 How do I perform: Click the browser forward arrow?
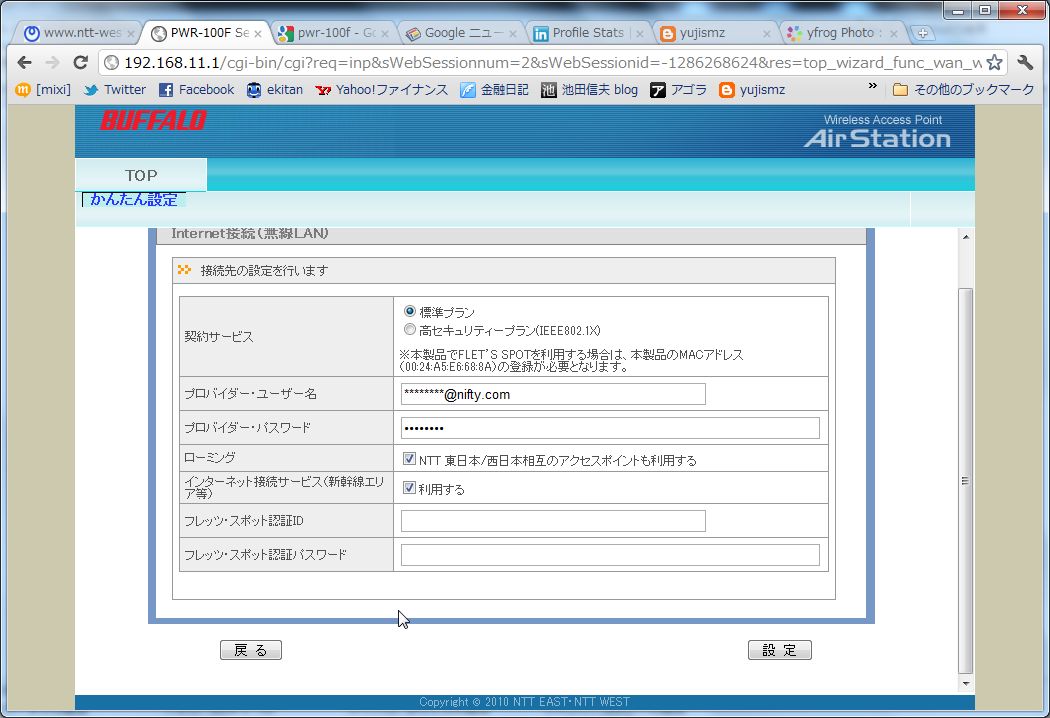(x=52, y=62)
